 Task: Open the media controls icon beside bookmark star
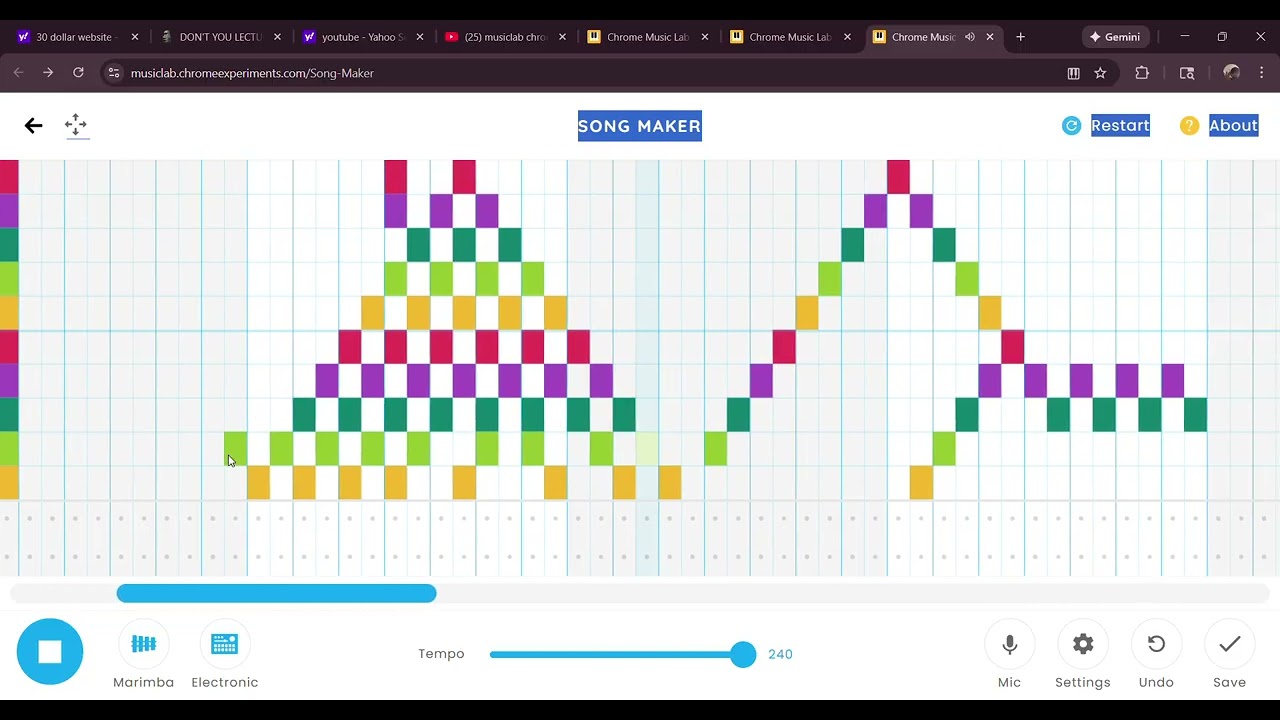(x=1073, y=73)
